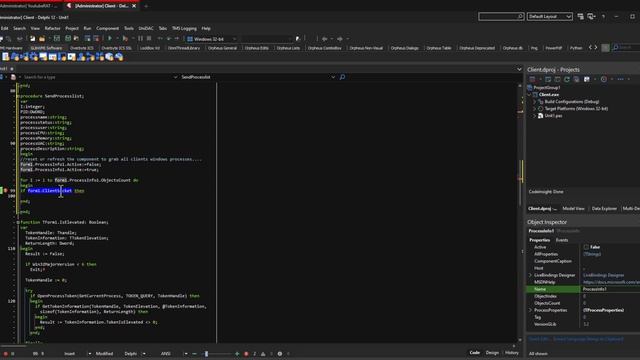Open the Refactor menu
The width and height of the screenshot is (640, 360).
(x=52, y=28)
